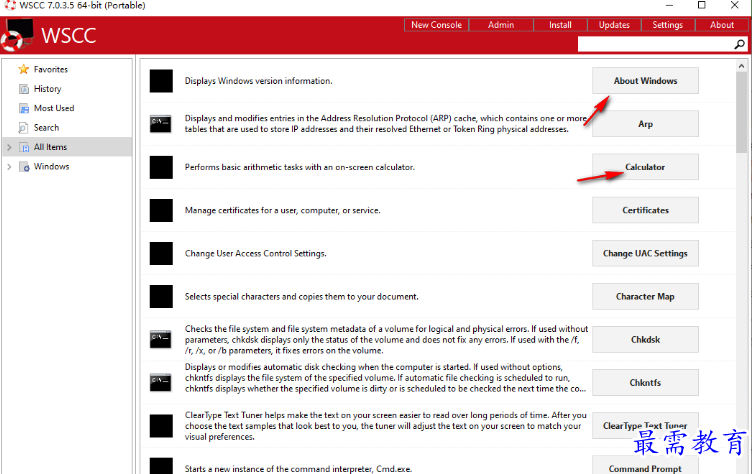
Task: Click the All Items sidebar icon
Action: tap(24, 147)
